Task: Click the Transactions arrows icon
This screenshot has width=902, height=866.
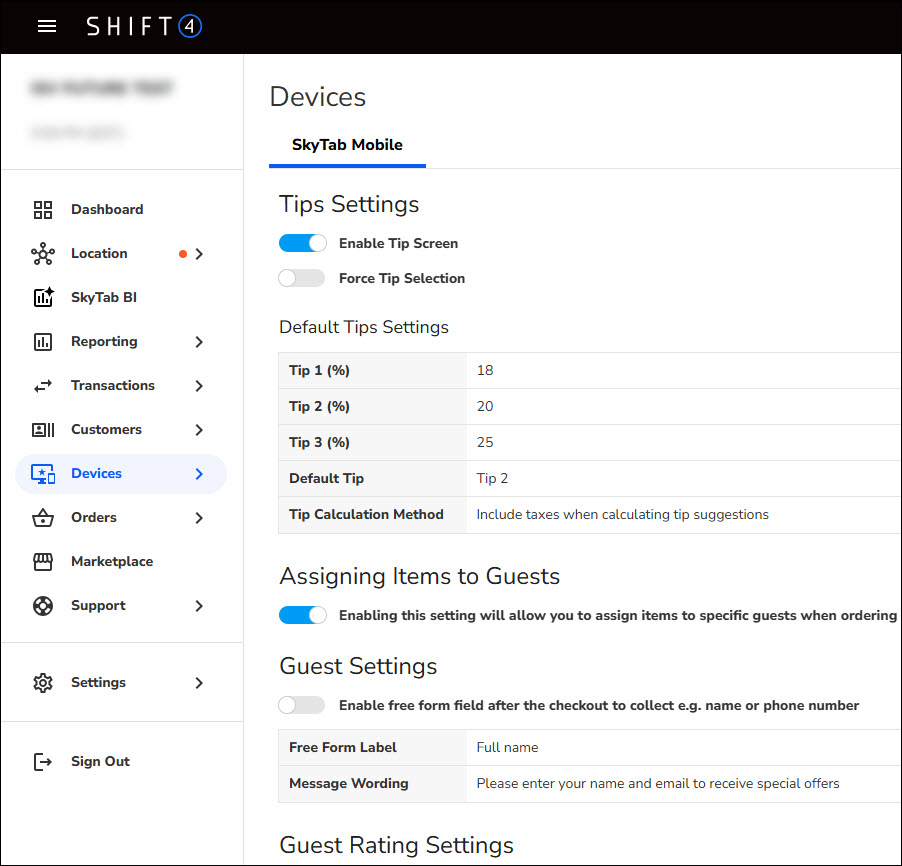Action: coord(43,385)
